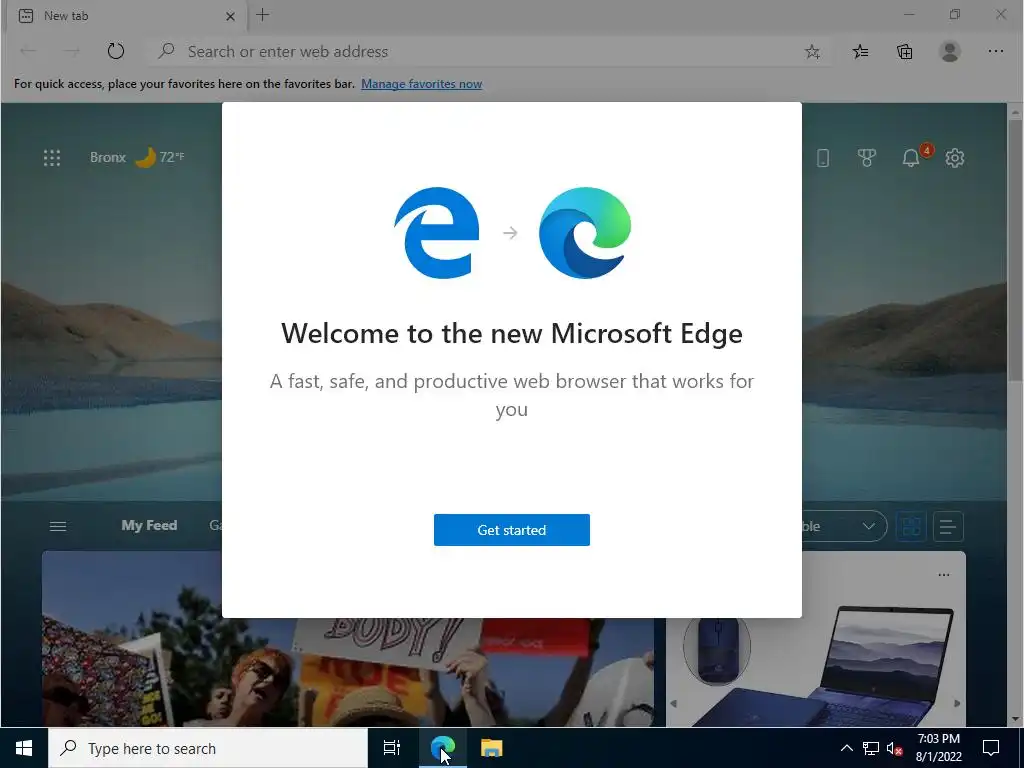Image resolution: width=1024 pixels, height=768 pixels.
Task: Open a new tab with plus button
Action: pos(263,15)
